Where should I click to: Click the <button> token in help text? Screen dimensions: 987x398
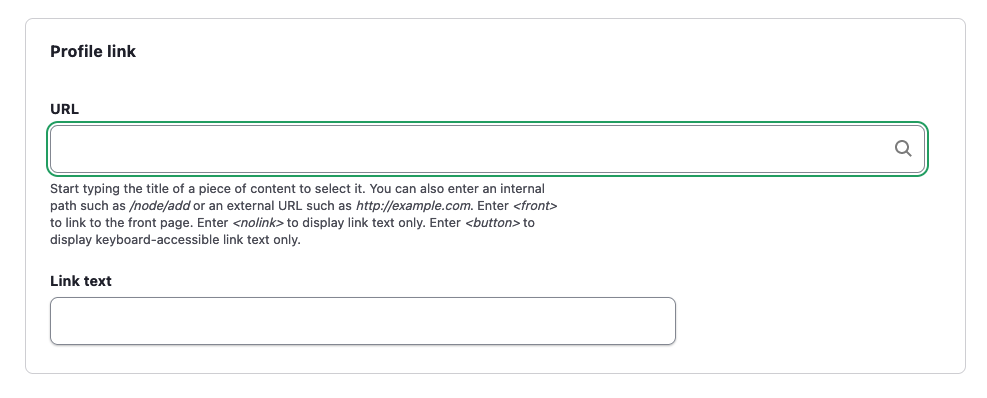[492, 223]
